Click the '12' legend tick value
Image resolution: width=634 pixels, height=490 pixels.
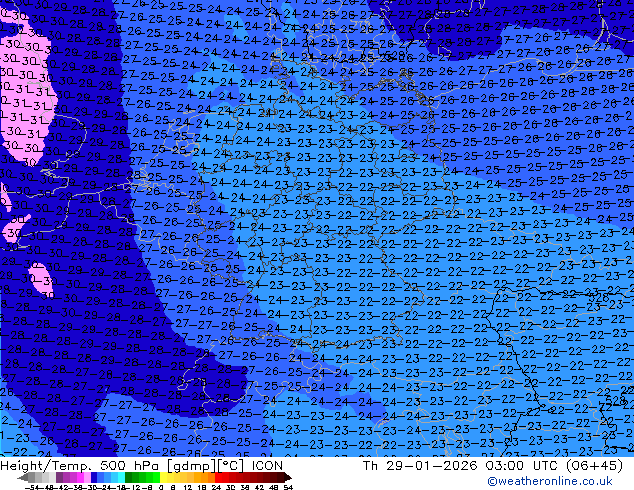(x=188, y=488)
